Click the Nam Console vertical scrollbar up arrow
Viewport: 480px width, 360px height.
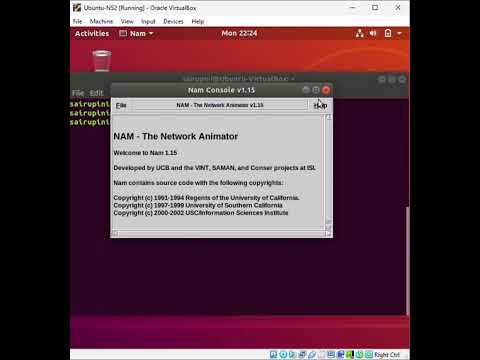point(328,117)
